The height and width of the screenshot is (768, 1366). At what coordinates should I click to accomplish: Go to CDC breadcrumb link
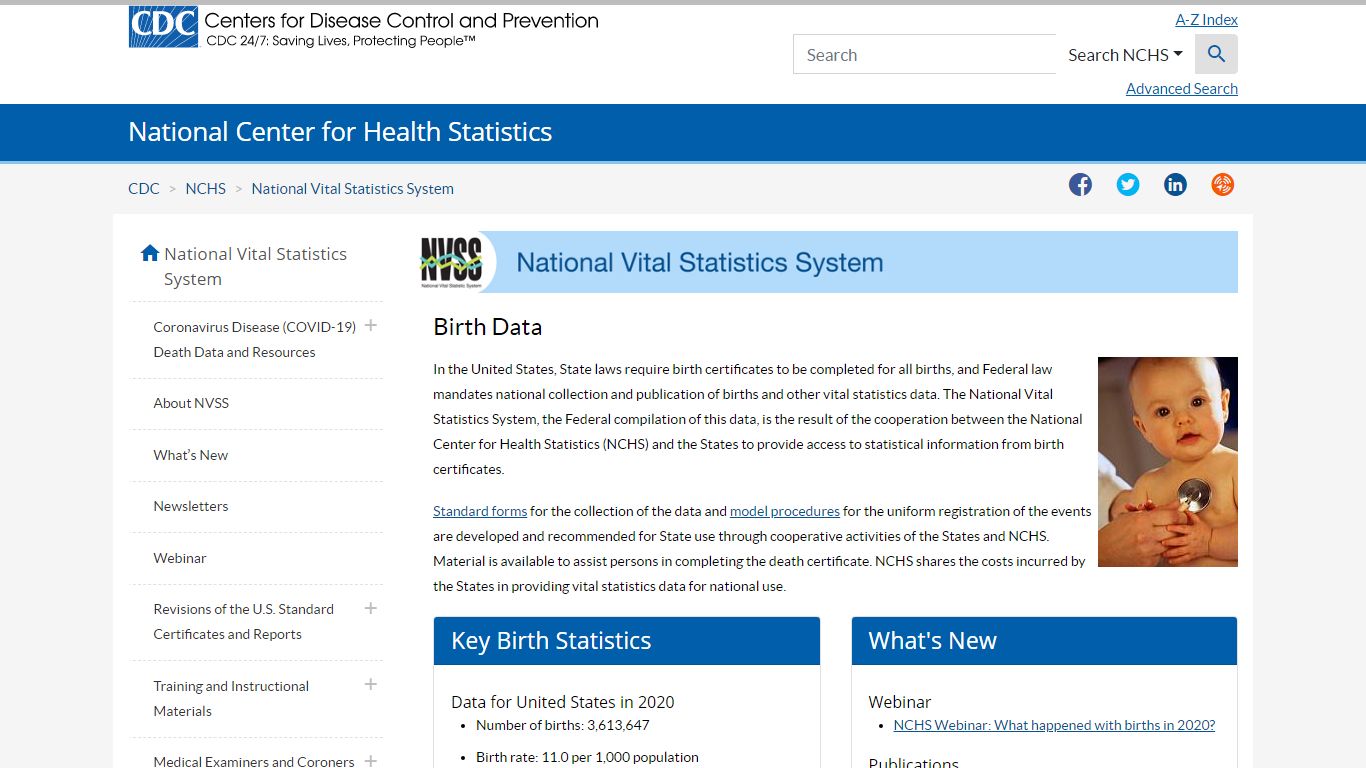[x=144, y=188]
